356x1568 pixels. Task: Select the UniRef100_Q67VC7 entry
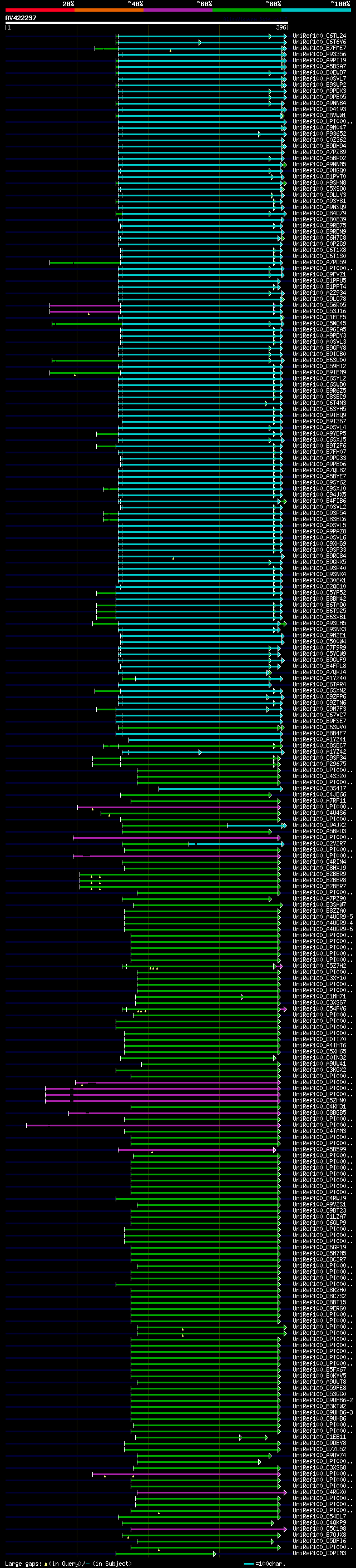coord(319,715)
